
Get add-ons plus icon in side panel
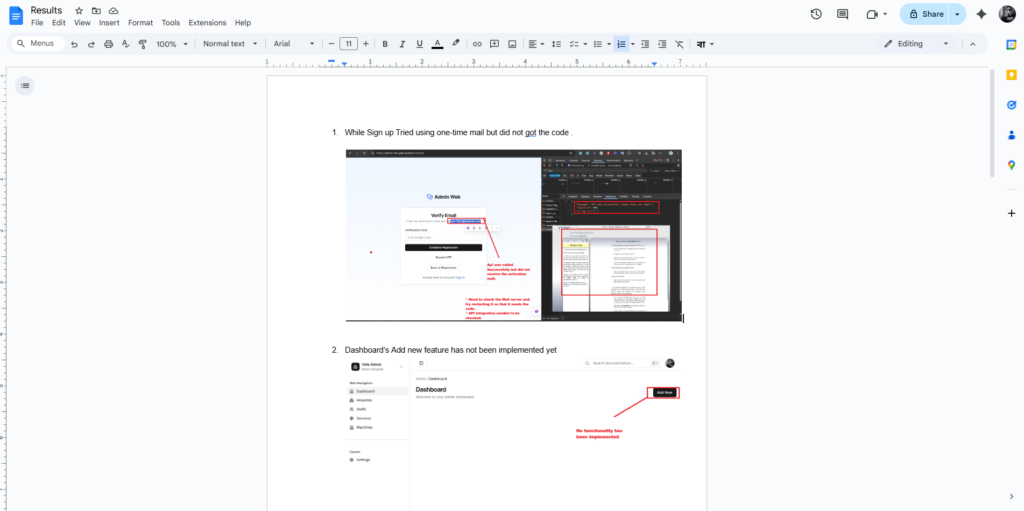click(x=1012, y=213)
